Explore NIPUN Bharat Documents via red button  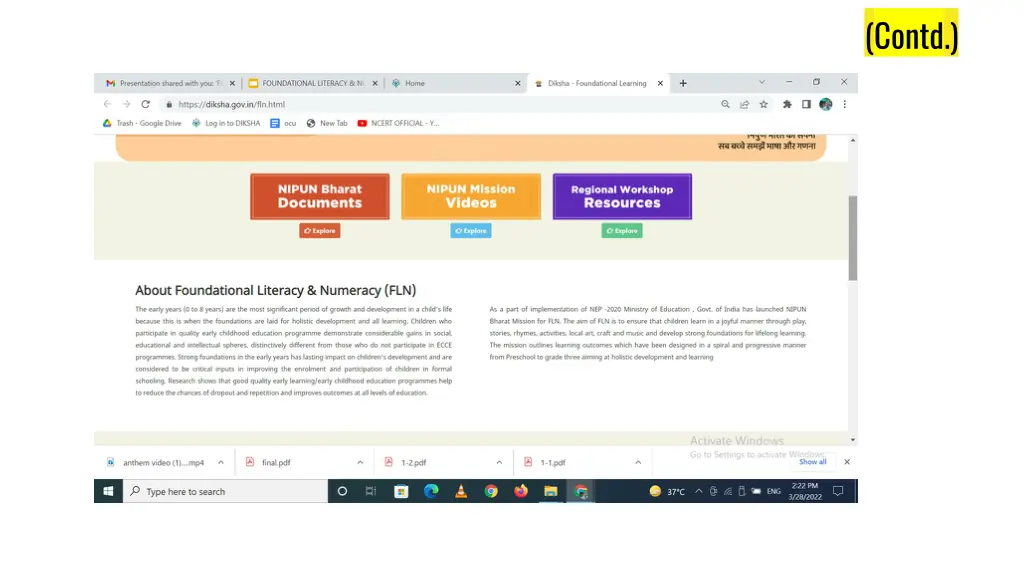coord(320,231)
